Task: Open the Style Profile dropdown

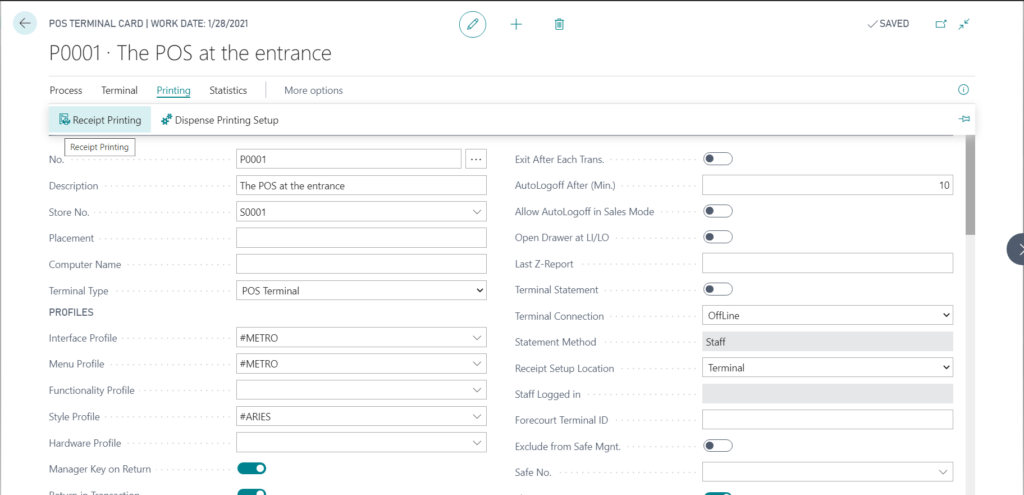Action: 476,416
